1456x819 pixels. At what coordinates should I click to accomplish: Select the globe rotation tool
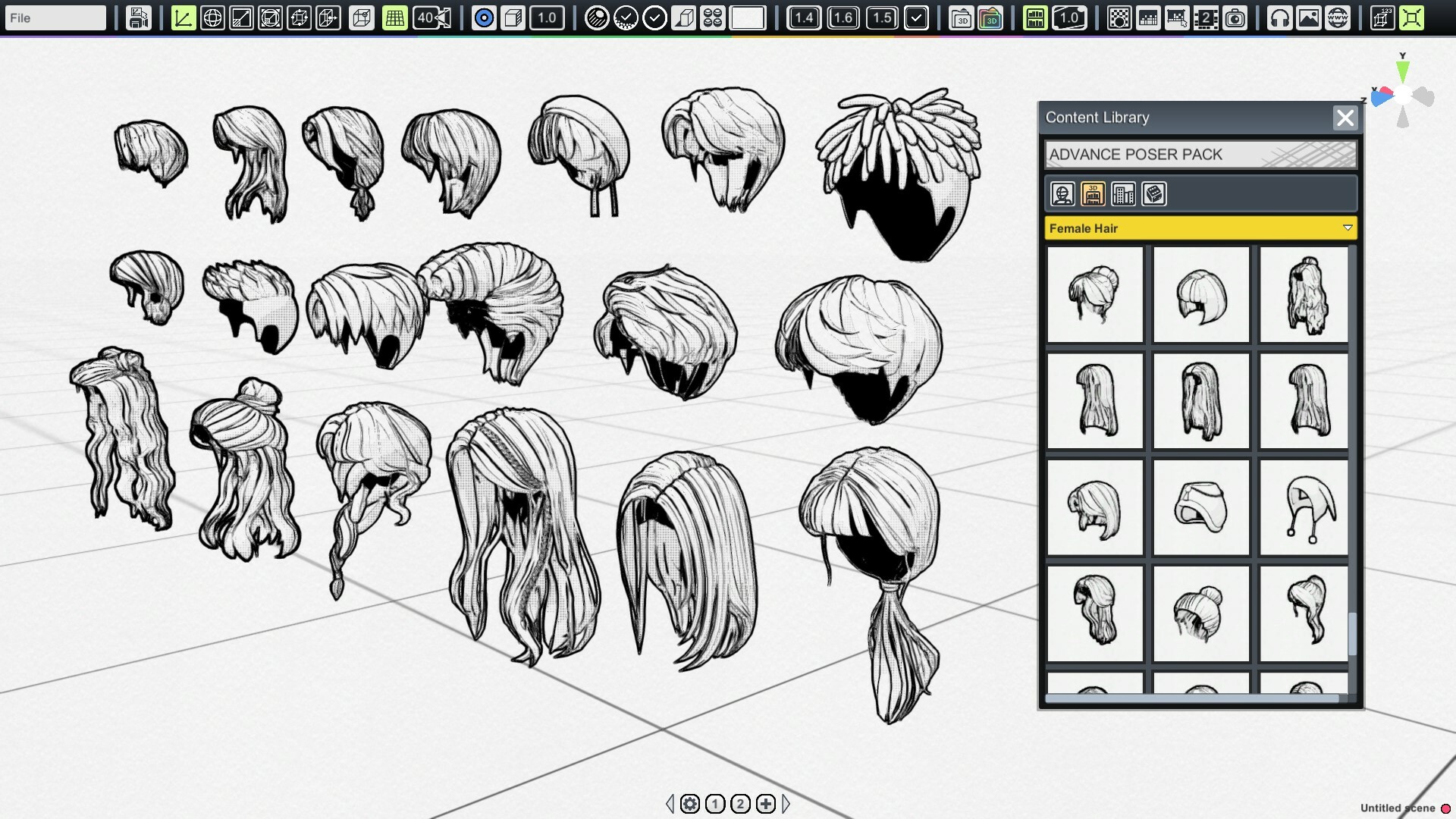click(x=213, y=17)
